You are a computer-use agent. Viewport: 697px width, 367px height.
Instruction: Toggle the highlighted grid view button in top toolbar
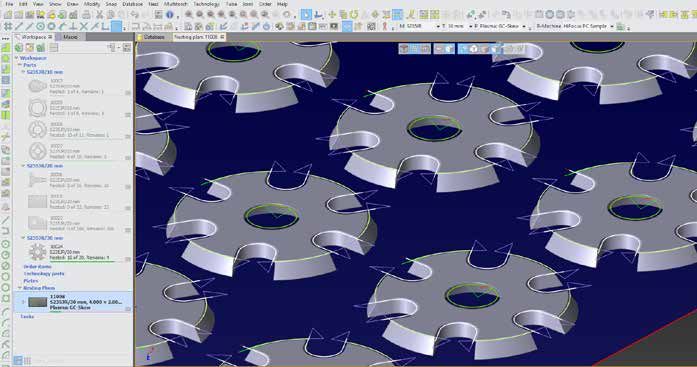(x=397, y=15)
